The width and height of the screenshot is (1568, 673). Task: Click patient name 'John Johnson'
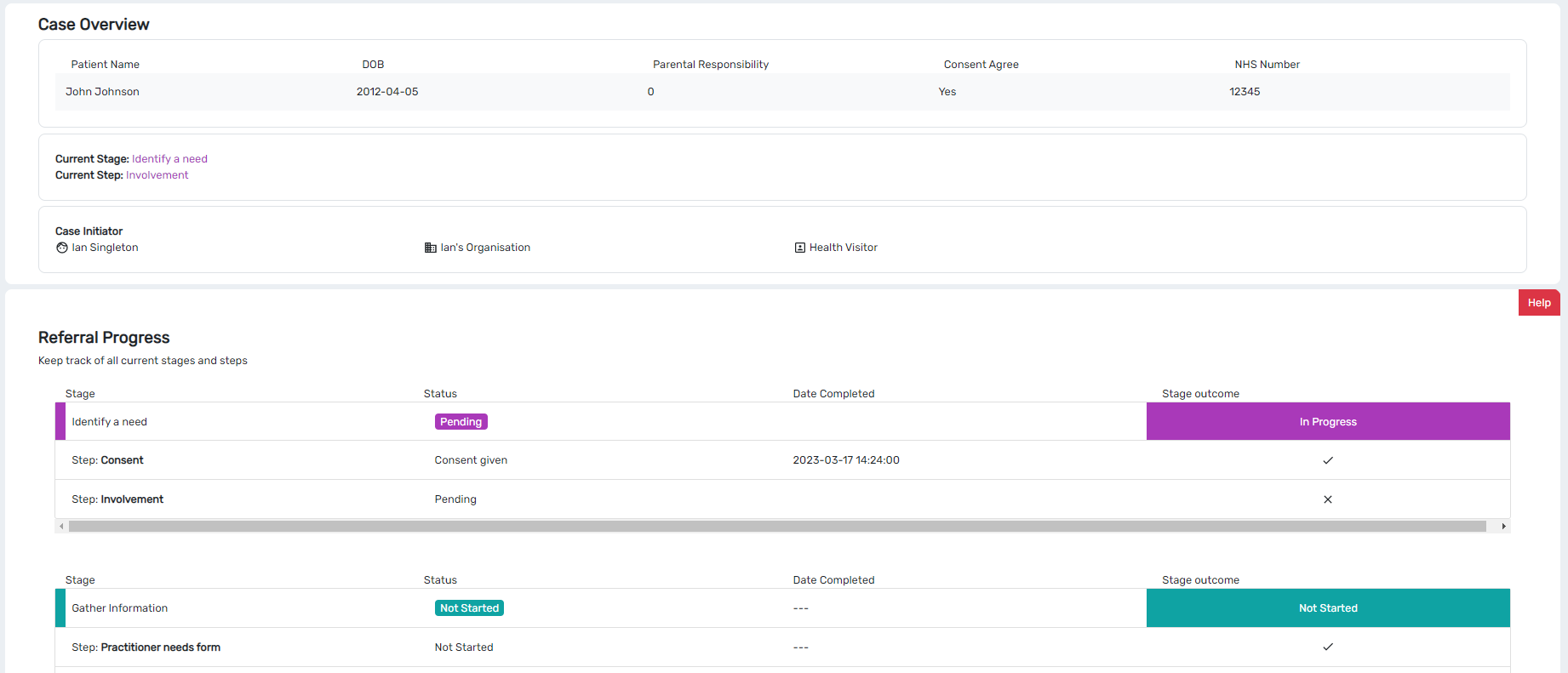coord(102,92)
